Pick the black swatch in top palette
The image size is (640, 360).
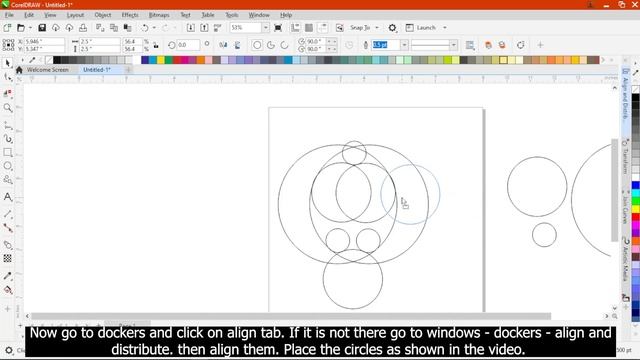click(57, 60)
